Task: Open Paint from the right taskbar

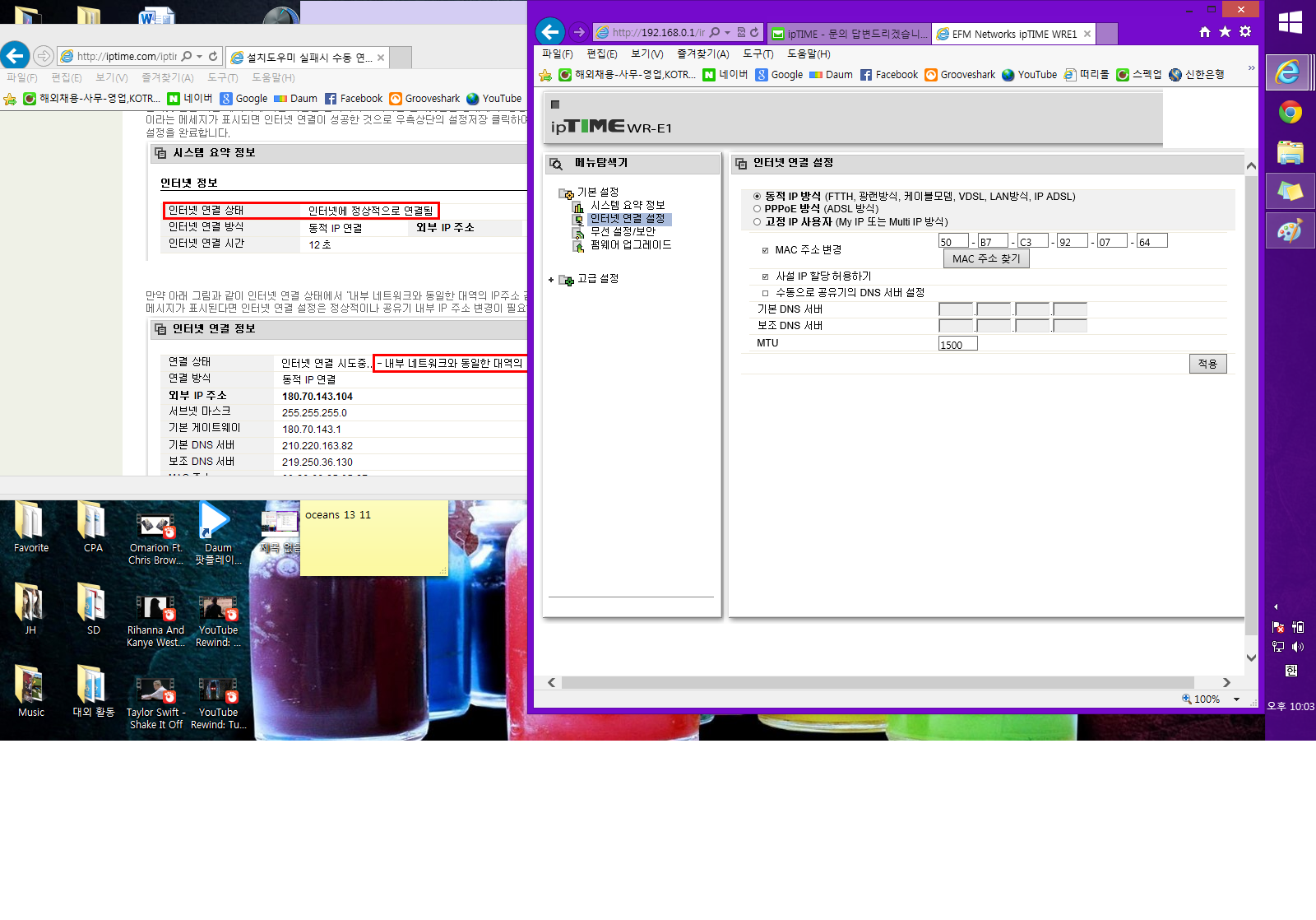Action: coord(1290,231)
